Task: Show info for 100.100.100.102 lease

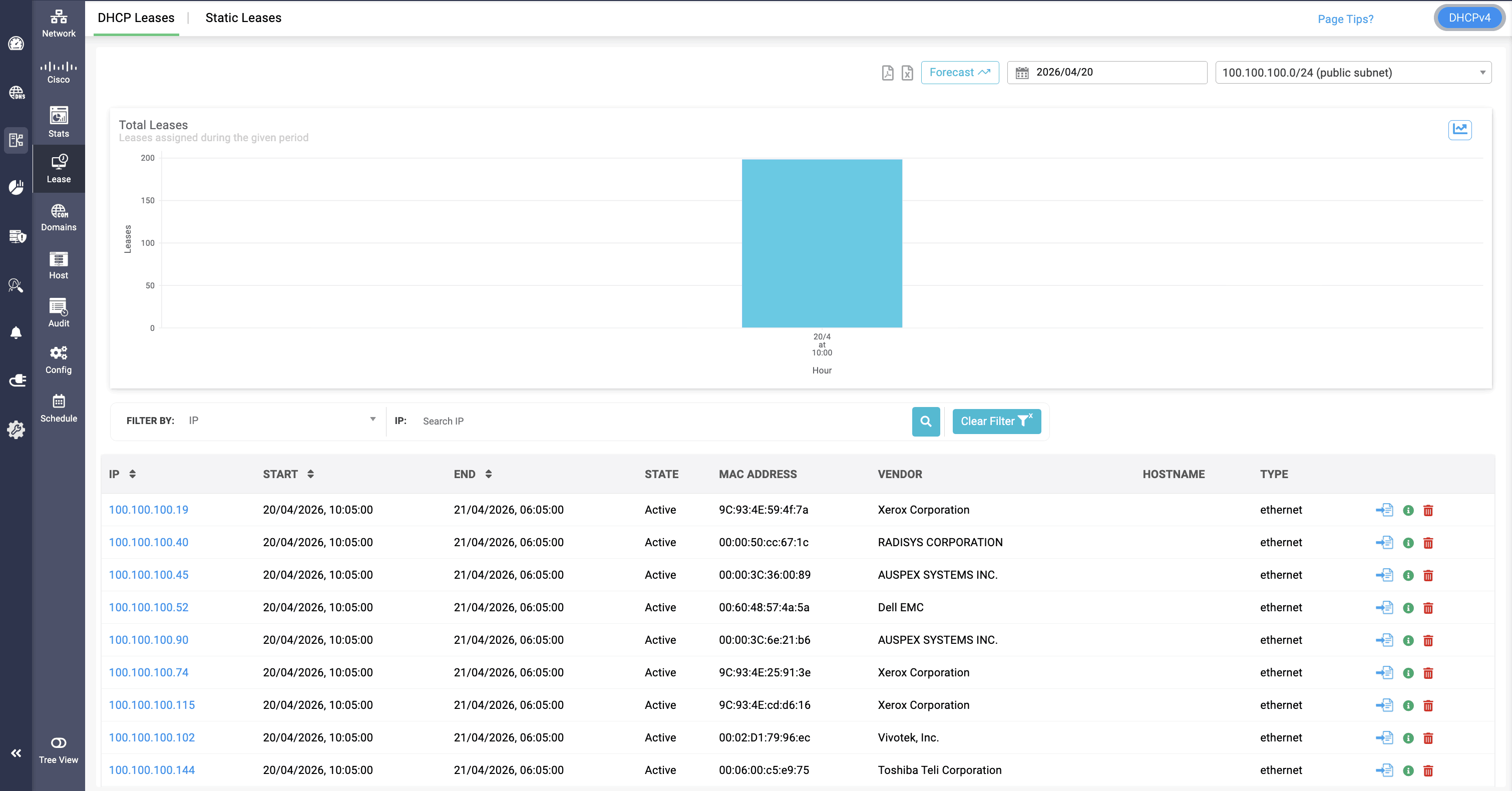Action: pyautogui.click(x=1407, y=738)
